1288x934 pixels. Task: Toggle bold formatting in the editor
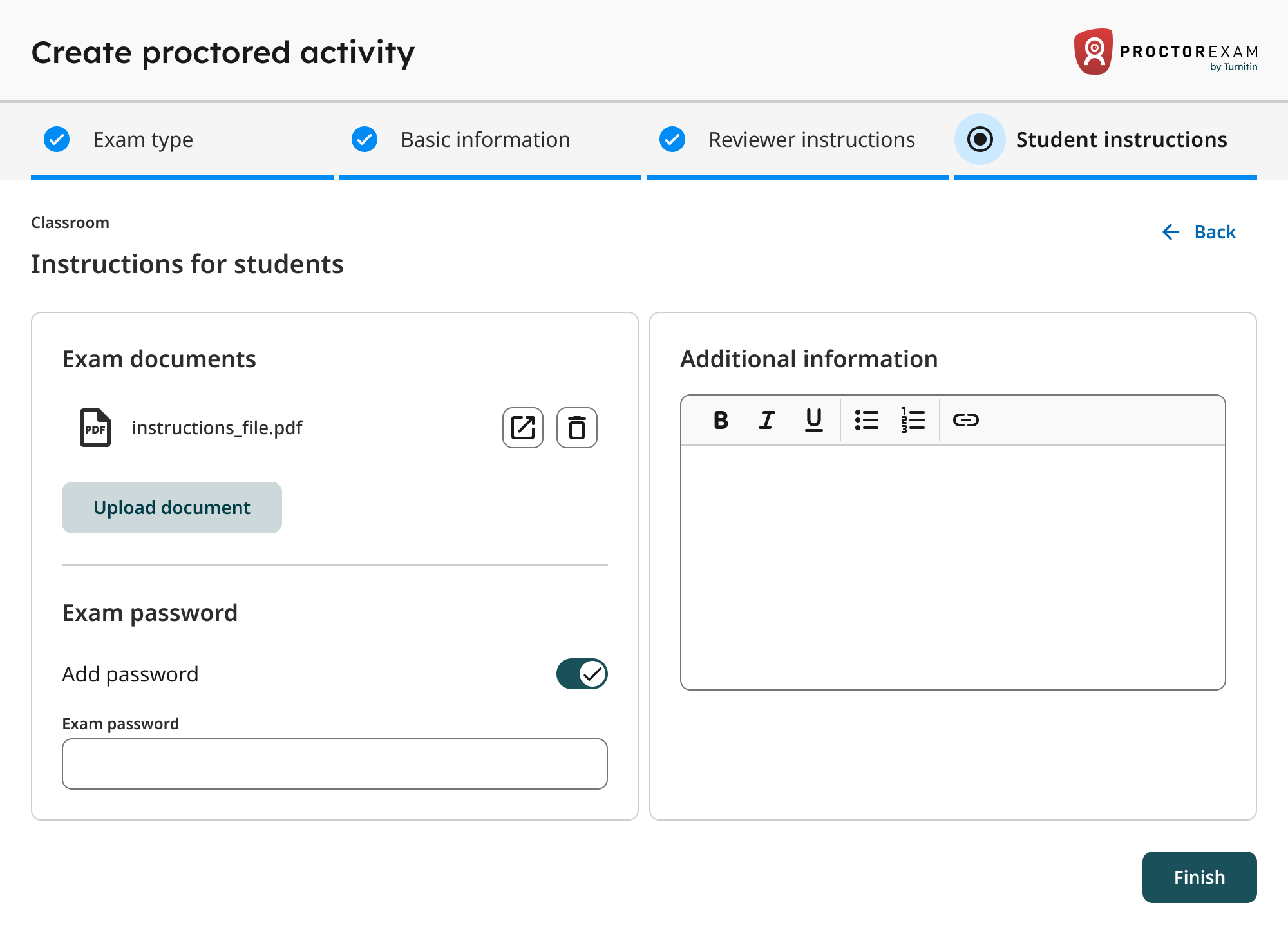click(x=721, y=420)
